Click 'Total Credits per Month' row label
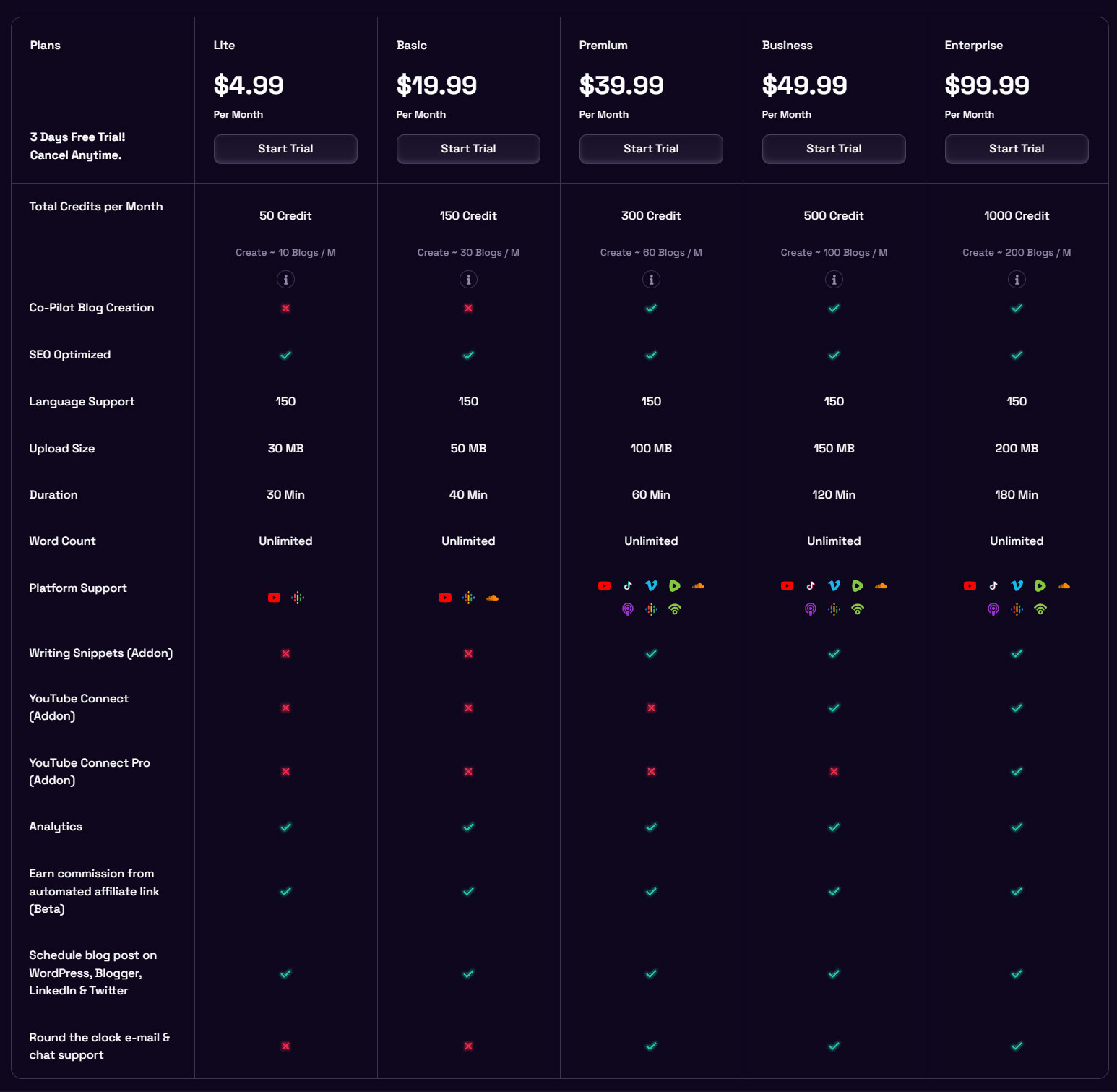 point(96,207)
